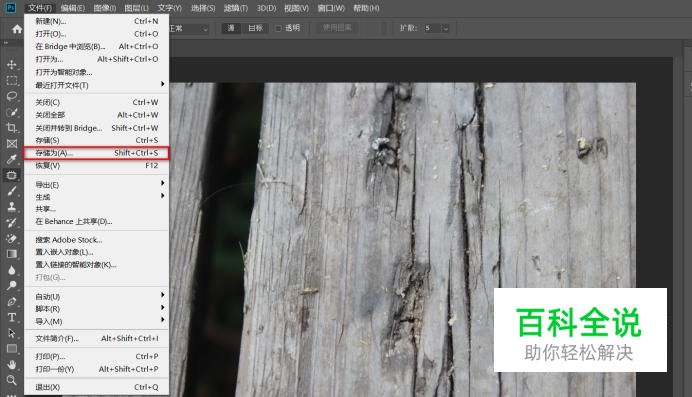Click the 扩散 value input field
The height and width of the screenshot is (397, 692).
pyautogui.click(x=431, y=28)
